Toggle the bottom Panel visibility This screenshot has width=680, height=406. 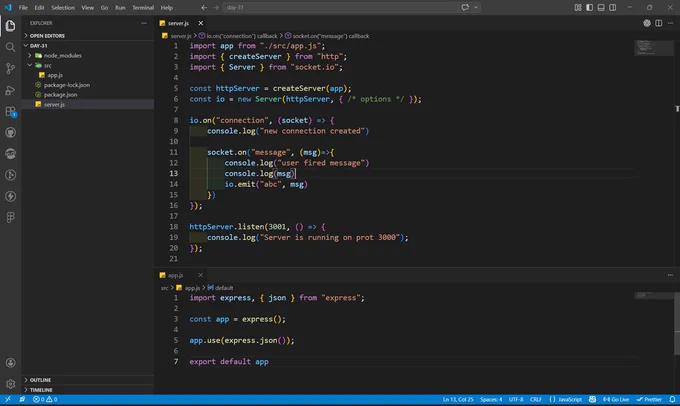601,7
